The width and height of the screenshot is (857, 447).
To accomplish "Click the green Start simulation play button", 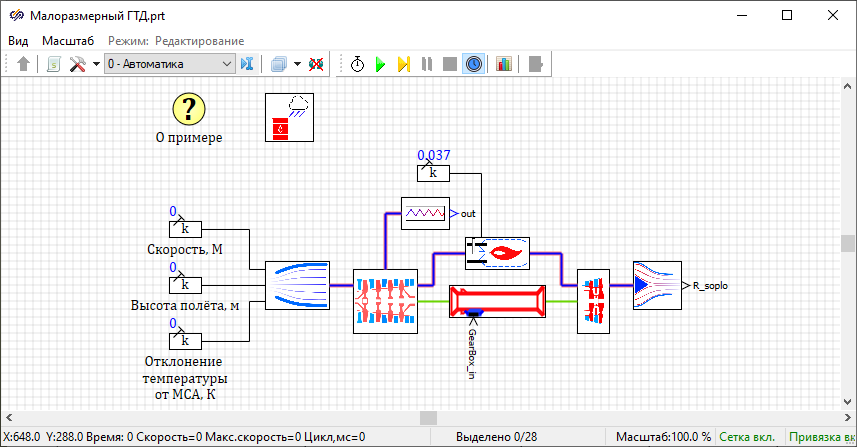I will [x=380, y=64].
